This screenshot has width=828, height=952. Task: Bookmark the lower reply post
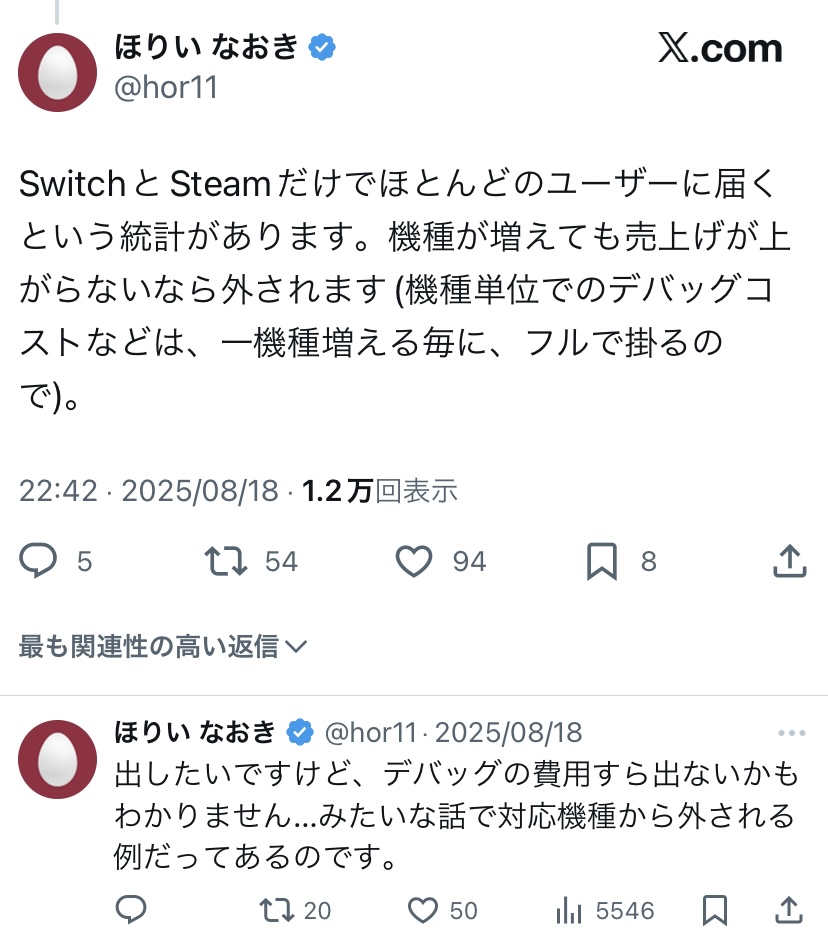714,910
